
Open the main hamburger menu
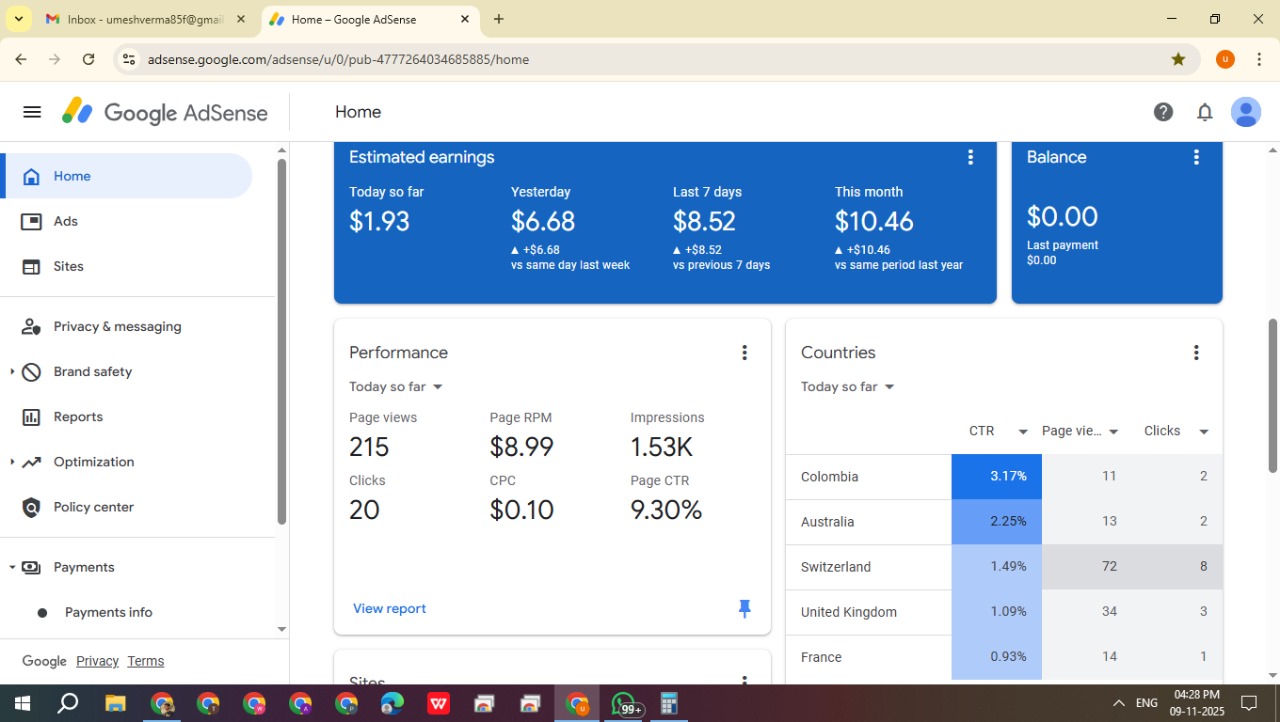32,112
